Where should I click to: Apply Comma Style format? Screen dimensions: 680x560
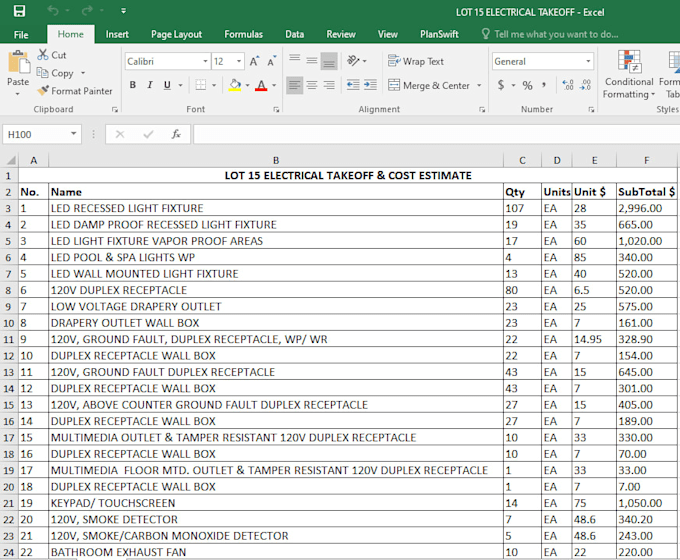point(544,85)
